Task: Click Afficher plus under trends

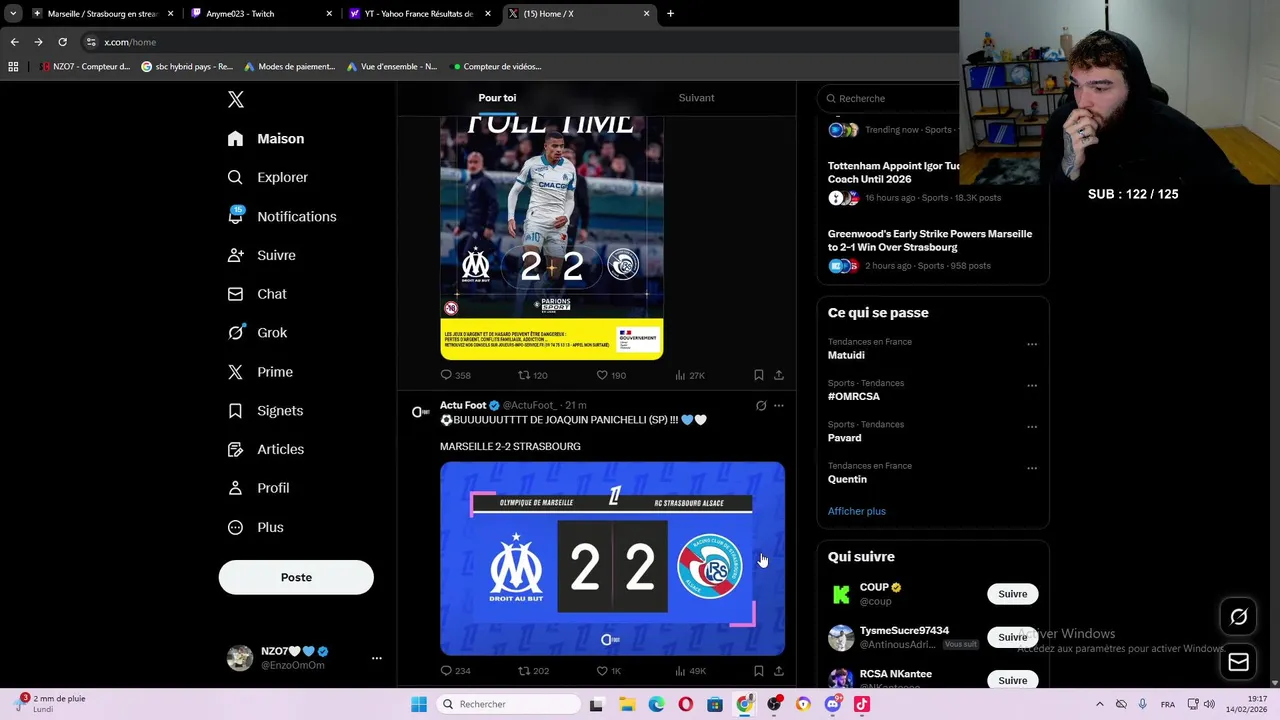Action: tap(856, 511)
